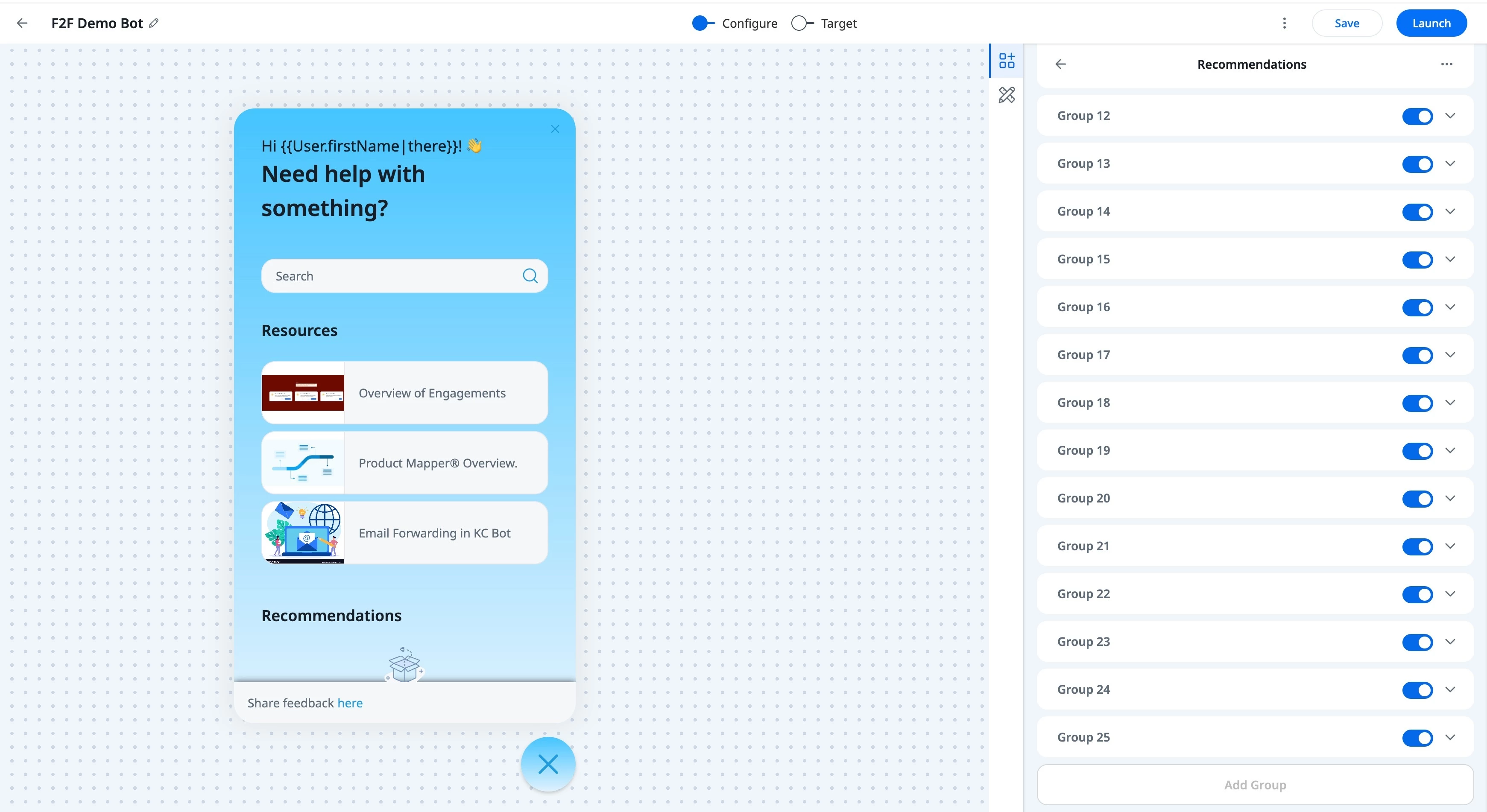Image resolution: width=1487 pixels, height=812 pixels.
Task: Click the Email Forwarding thumbnail image
Action: click(x=303, y=533)
